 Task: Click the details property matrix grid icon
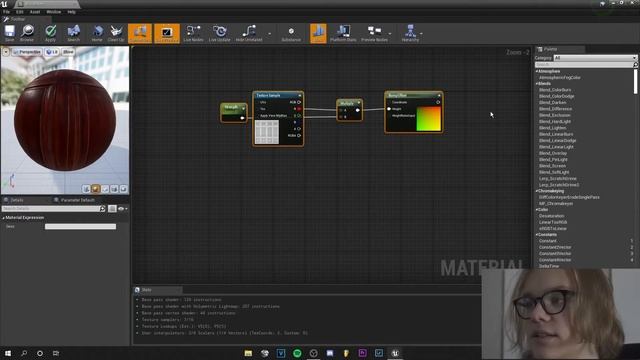tap(112, 209)
